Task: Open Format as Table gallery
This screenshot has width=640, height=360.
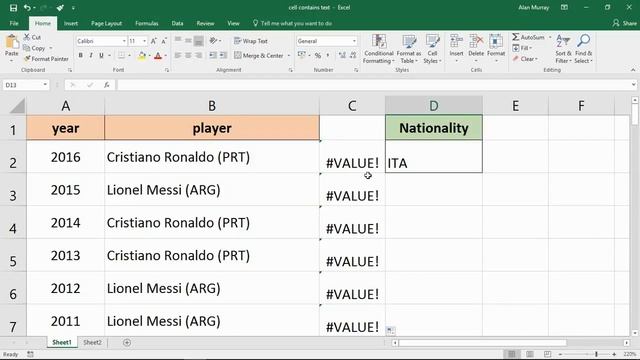Action: [x=409, y=49]
